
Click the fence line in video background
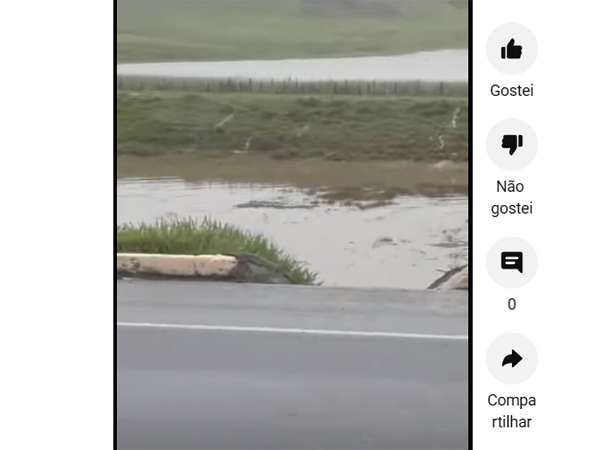pyautogui.click(x=293, y=86)
